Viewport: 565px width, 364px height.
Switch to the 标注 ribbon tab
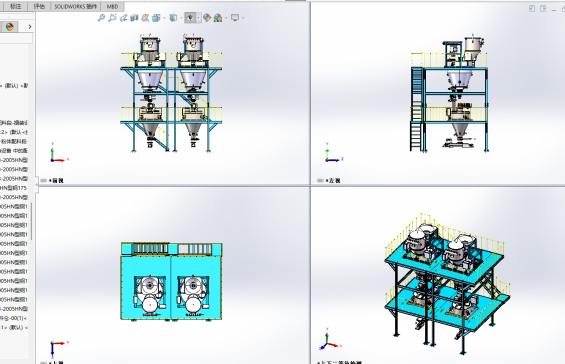point(15,6)
